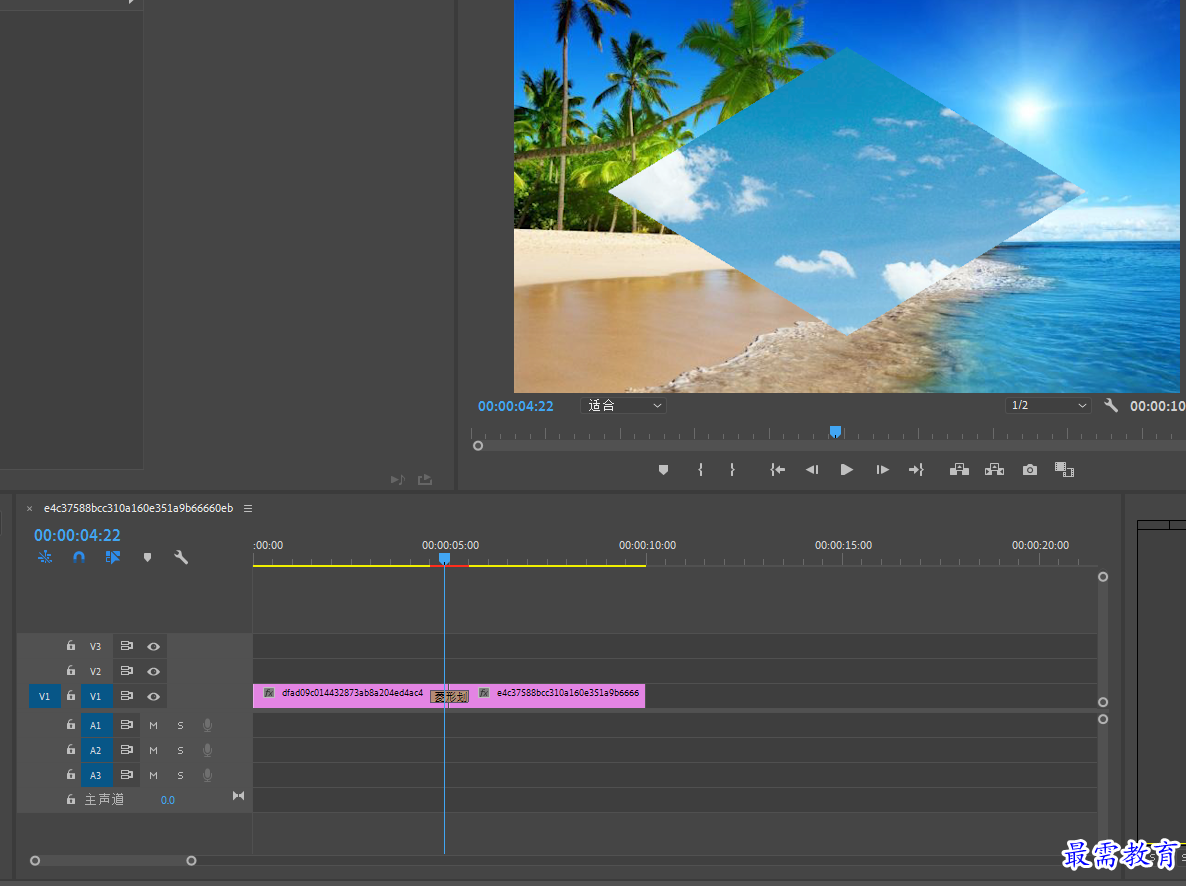Viewport: 1186px width, 886px height.
Task: Toggle sync lock on A2 track
Action: pos(126,750)
